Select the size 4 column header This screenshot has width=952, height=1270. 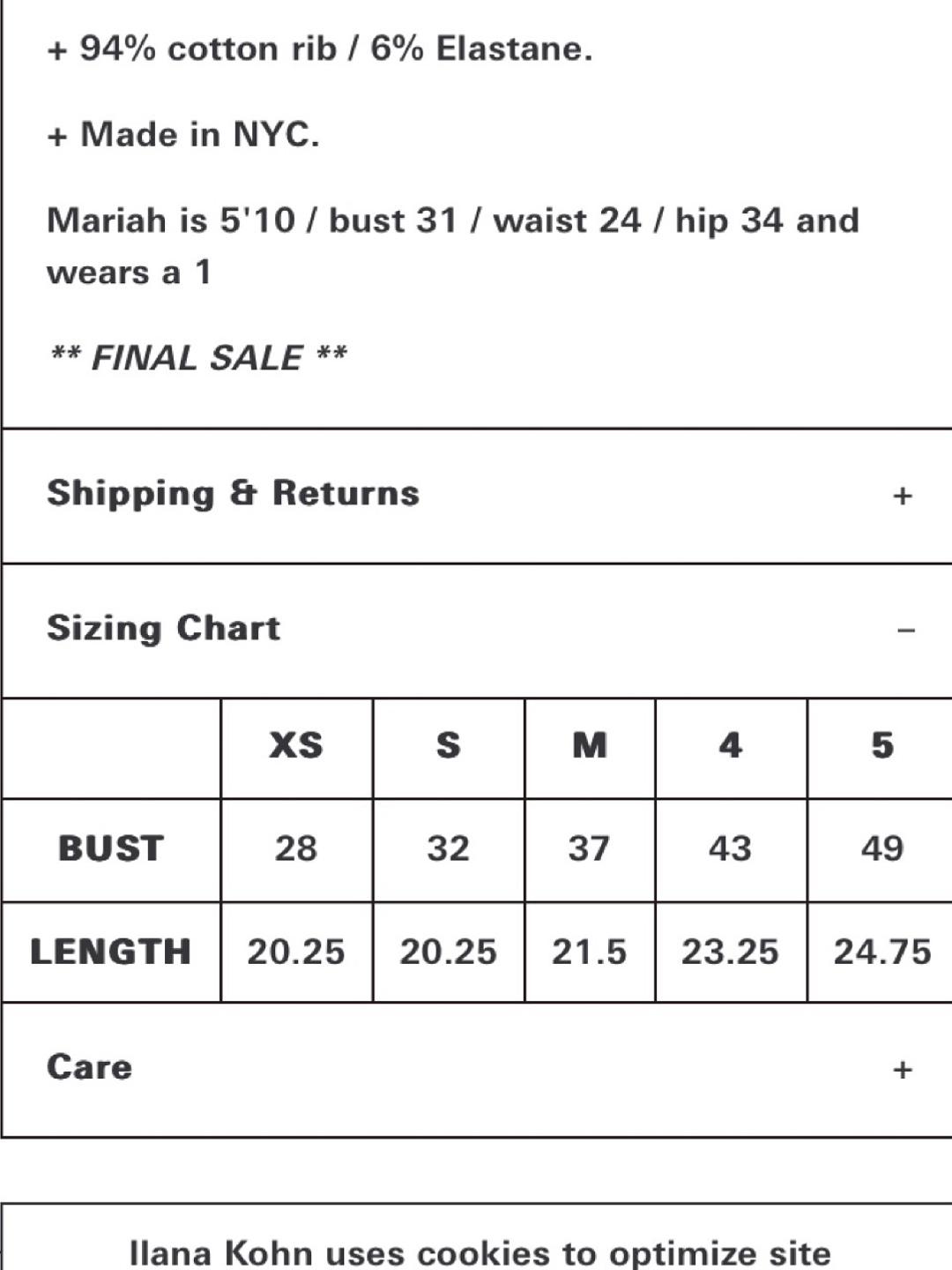click(x=730, y=746)
